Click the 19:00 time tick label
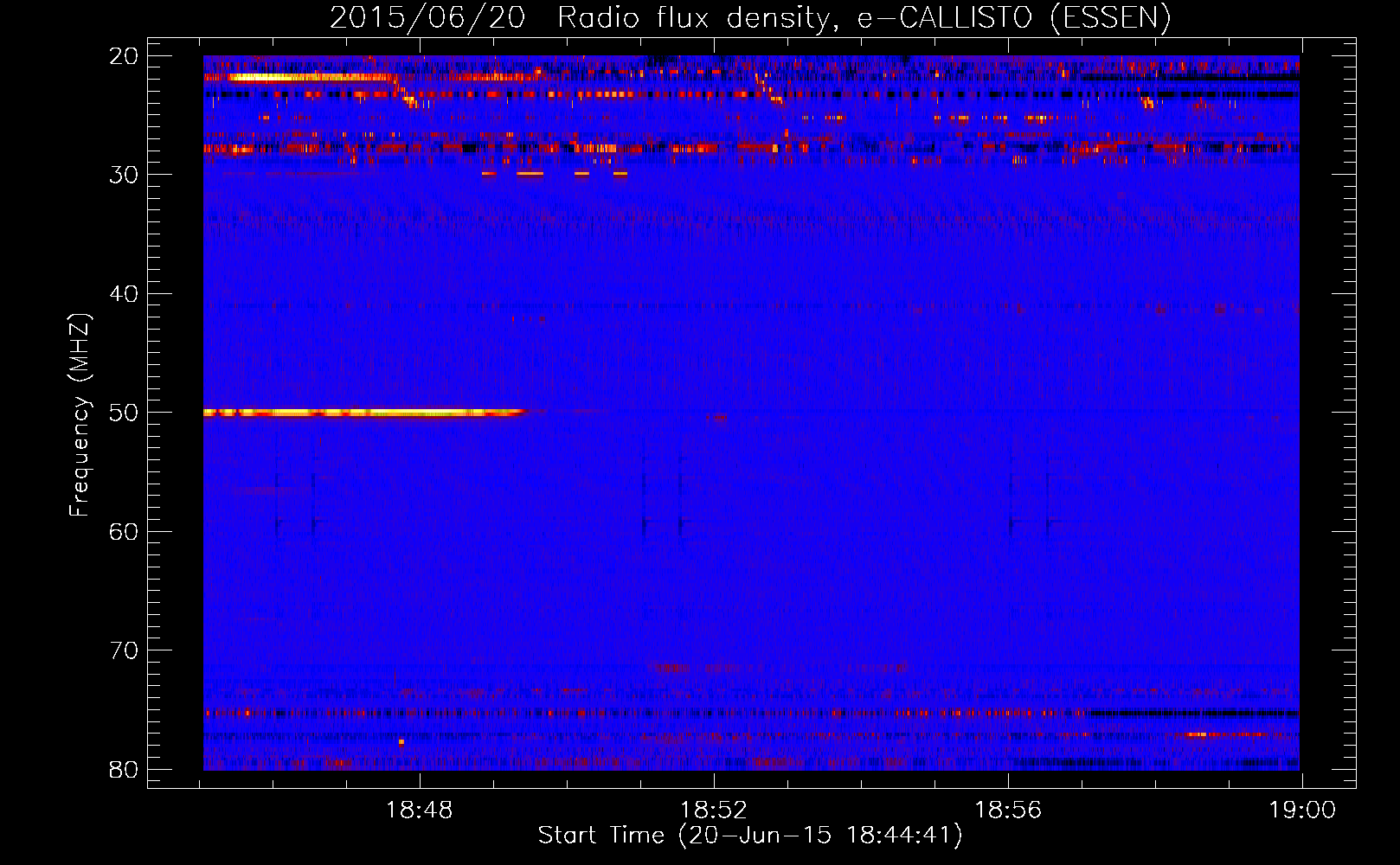 pyautogui.click(x=1302, y=811)
